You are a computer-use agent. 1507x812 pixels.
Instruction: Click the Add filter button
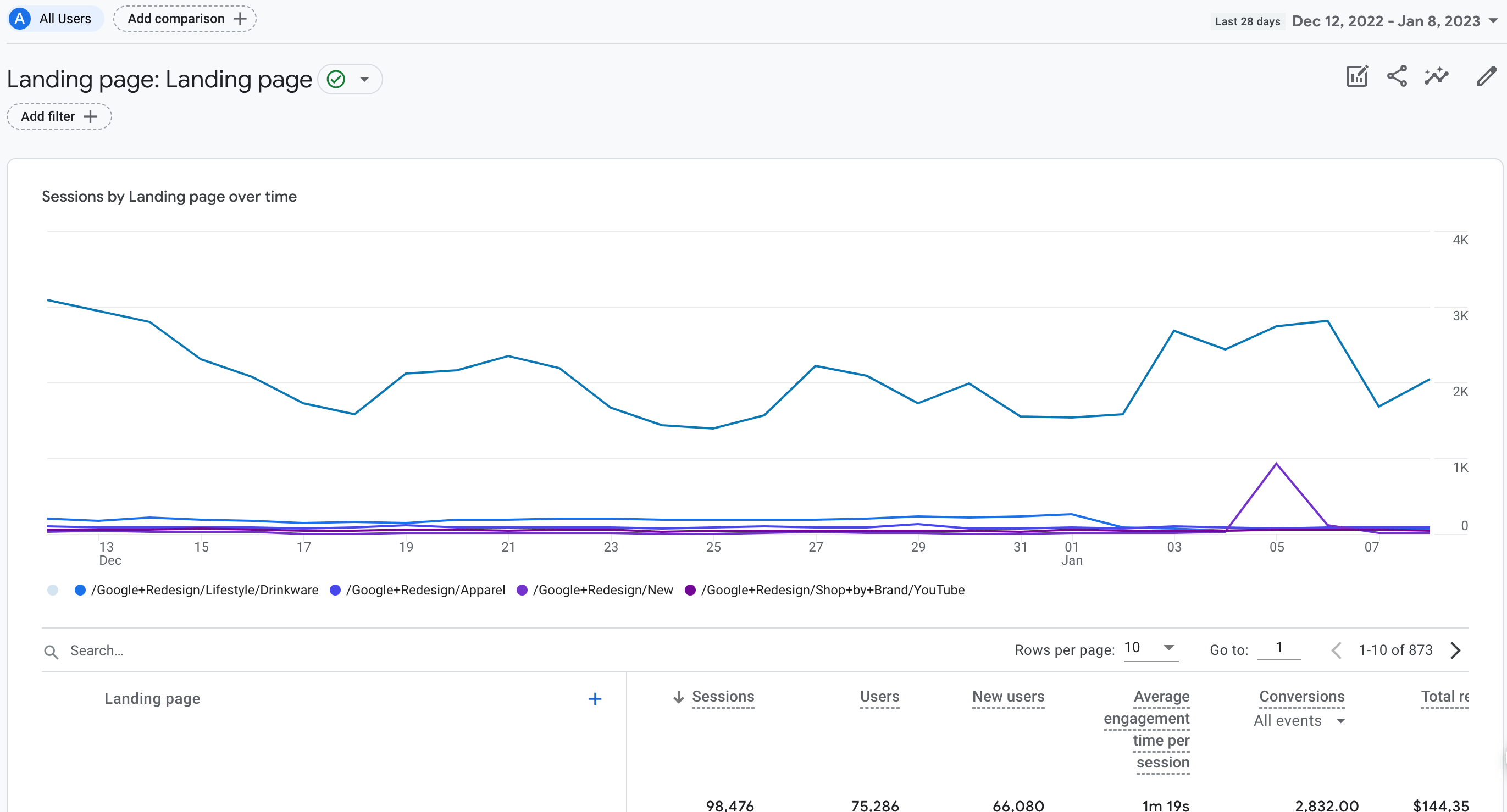59,116
